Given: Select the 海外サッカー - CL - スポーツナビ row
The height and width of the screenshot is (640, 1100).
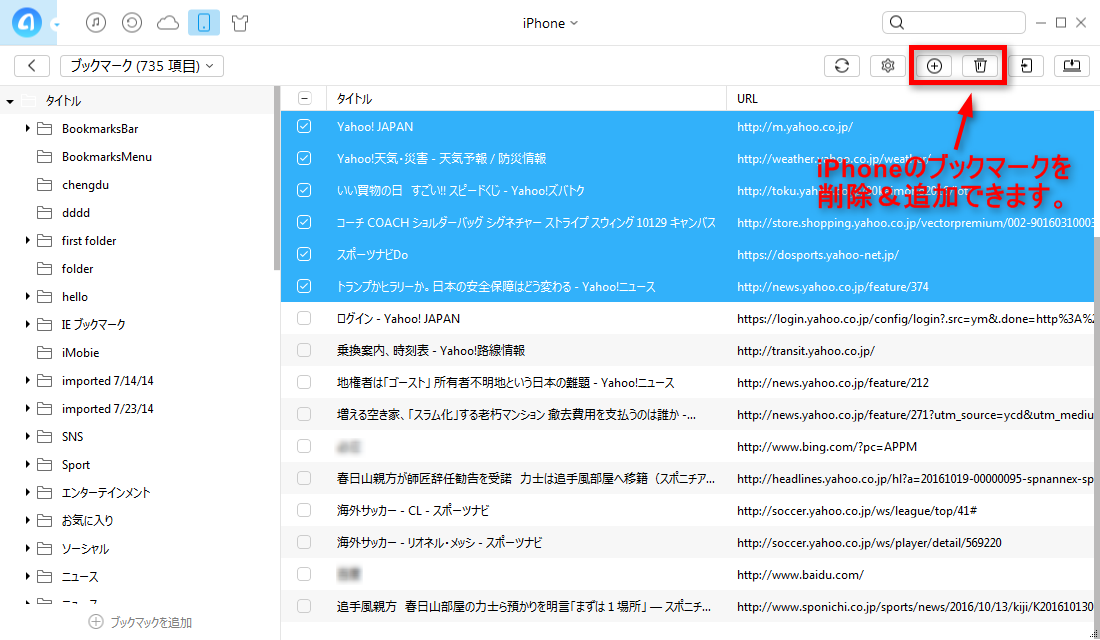Looking at the screenshot, I should click(x=688, y=510).
